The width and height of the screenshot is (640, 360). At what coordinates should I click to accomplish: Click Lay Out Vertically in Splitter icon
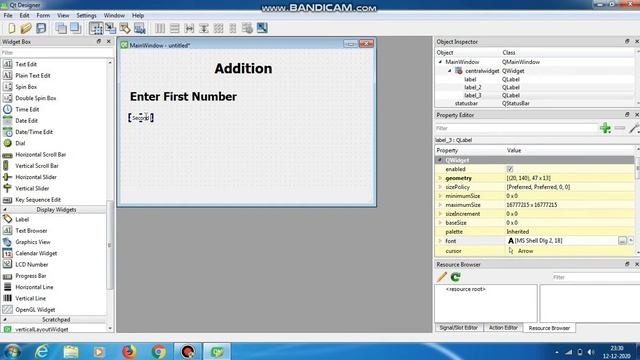(204, 28)
